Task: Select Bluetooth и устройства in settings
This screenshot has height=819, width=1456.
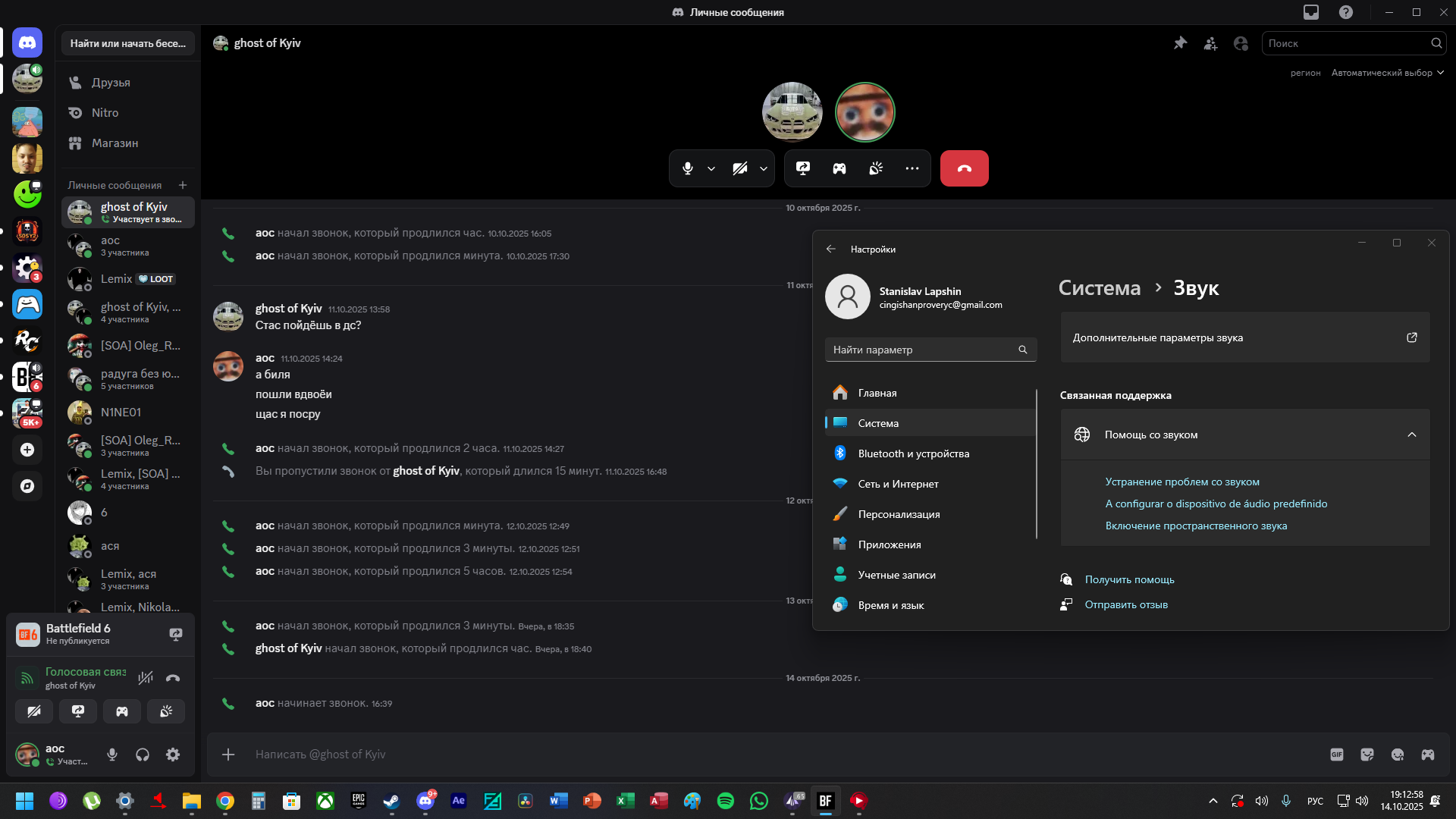Action: (x=913, y=453)
